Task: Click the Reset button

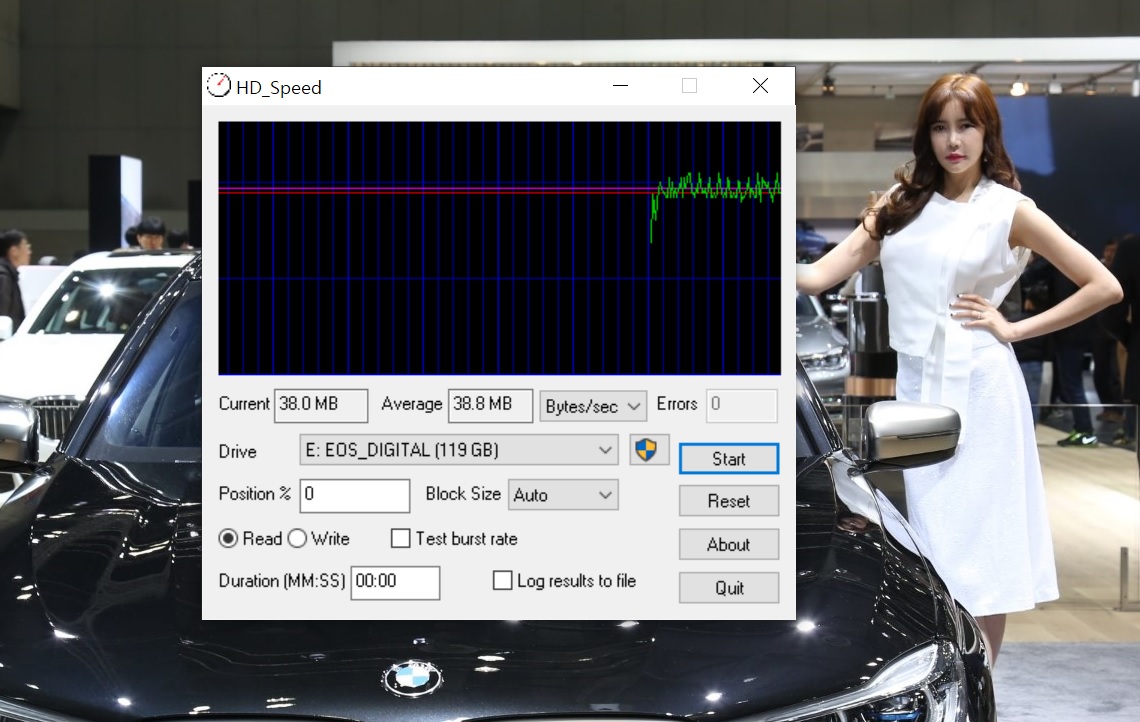Action: pyautogui.click(x=728, y=501)
